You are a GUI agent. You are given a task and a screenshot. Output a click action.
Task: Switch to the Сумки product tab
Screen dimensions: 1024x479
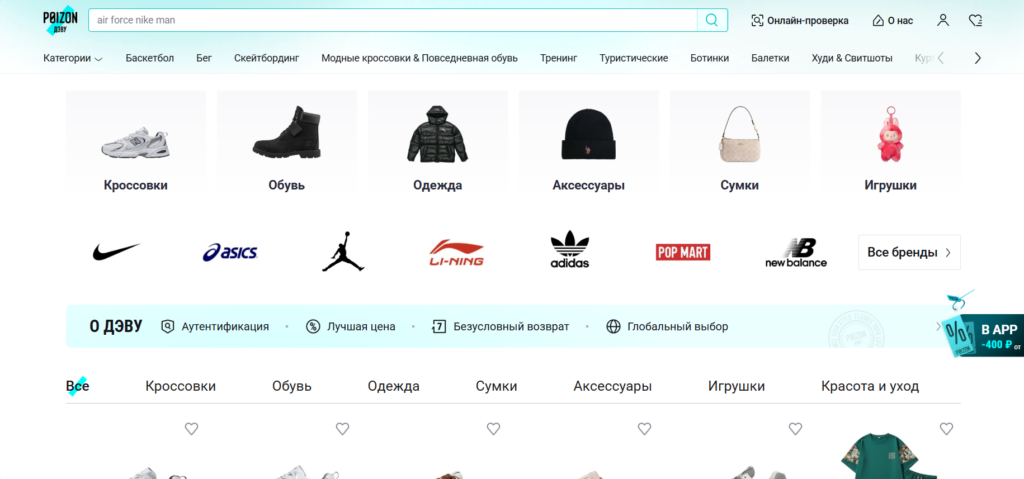tap(496, 386)
